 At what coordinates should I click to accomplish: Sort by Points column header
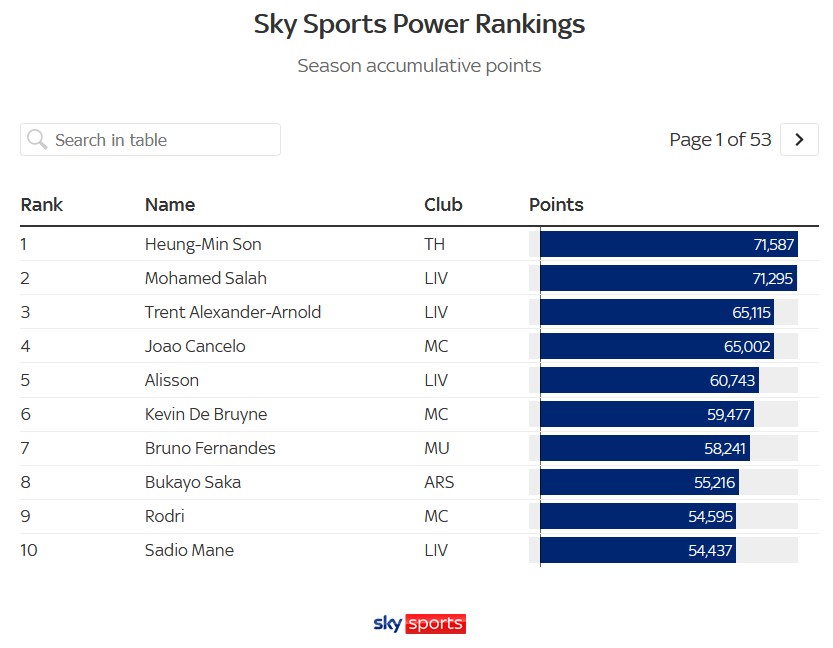tap(556, 205)
